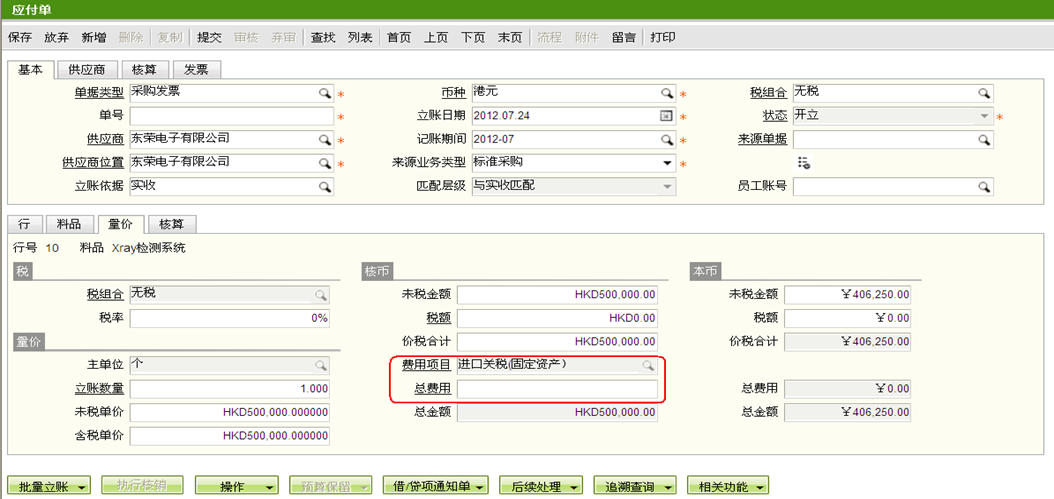Click the 单号 text field
This screenshot has width=1054, height=499.
(232, 116)
